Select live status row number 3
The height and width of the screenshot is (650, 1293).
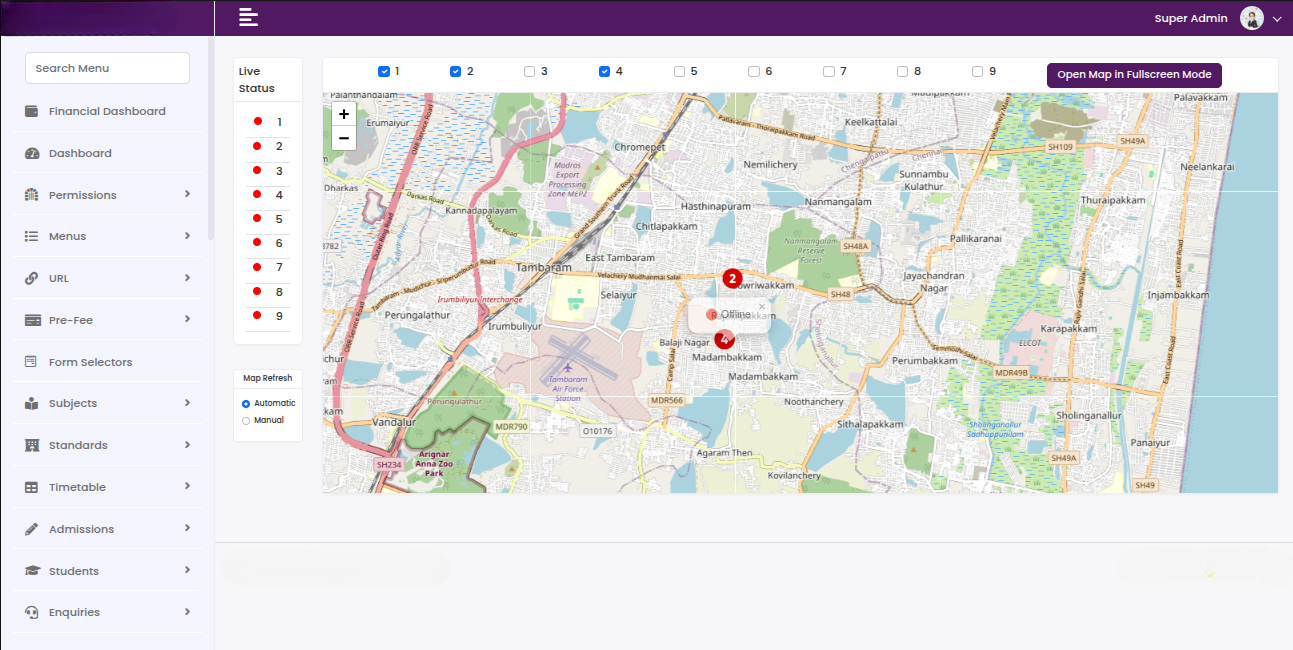point(267,170)
